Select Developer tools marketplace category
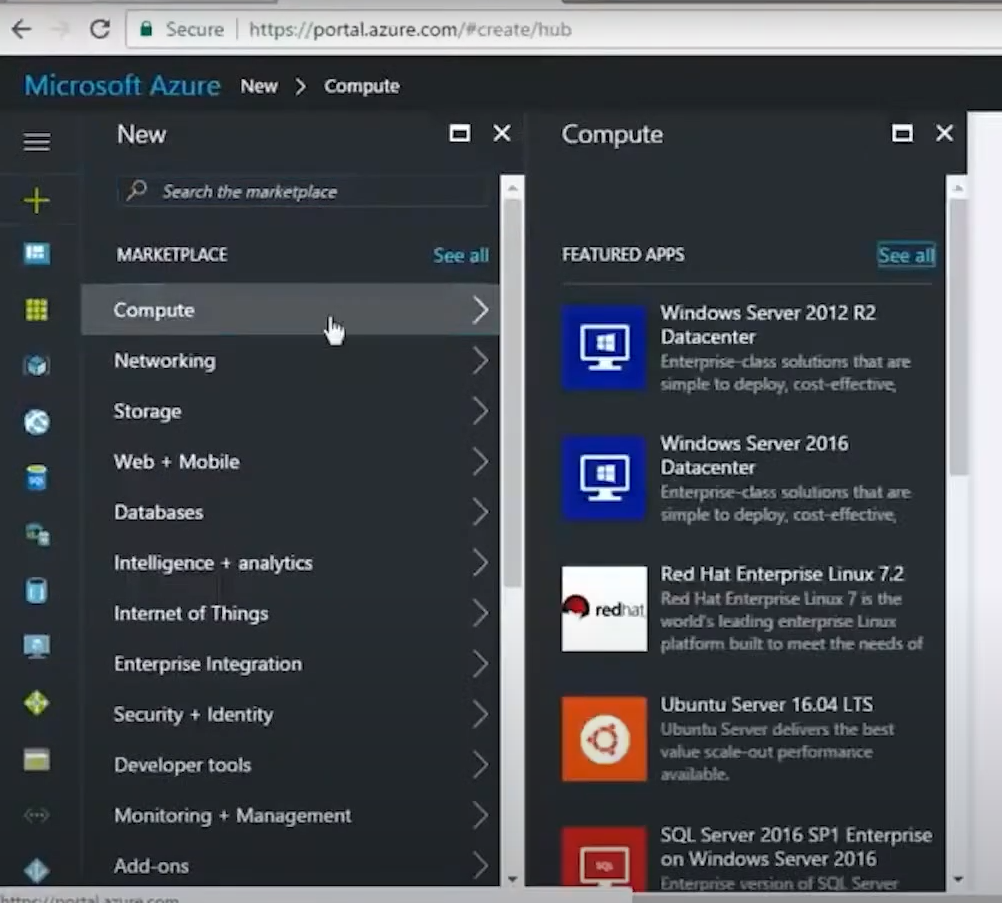This screenshot has height=903, width=1002. click(x=290, y=764)
